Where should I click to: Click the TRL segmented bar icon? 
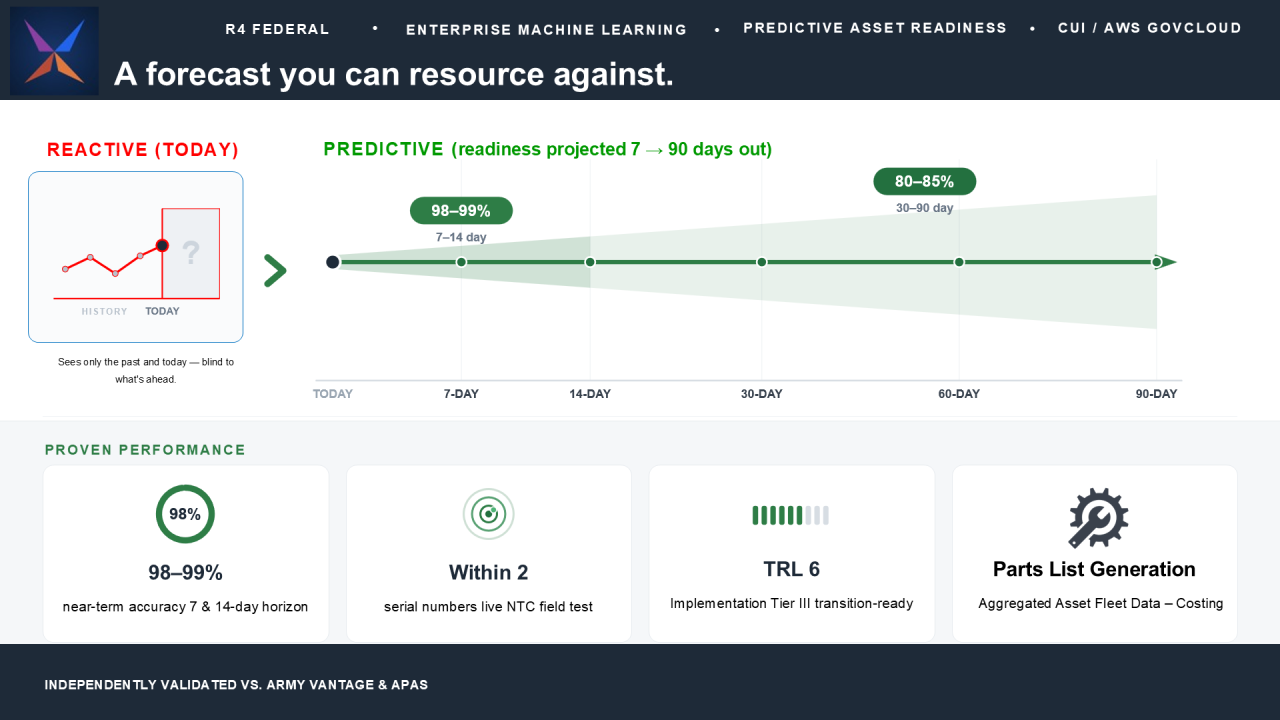791,515
